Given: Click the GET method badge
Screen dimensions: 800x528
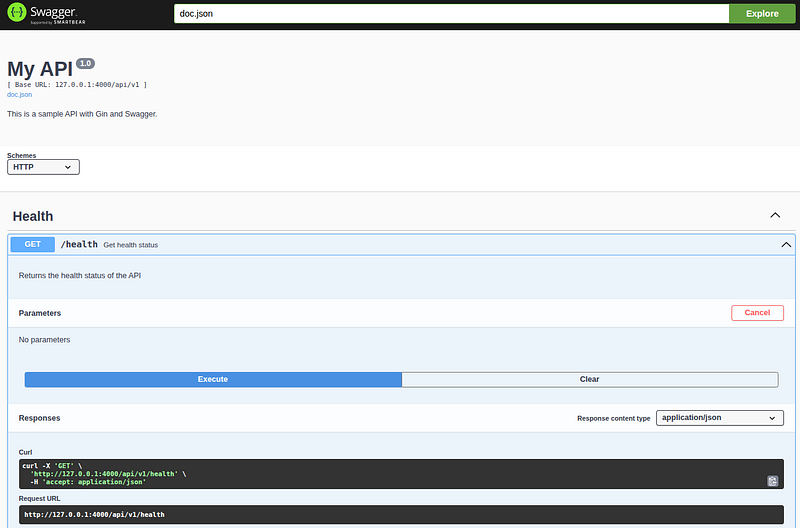Looking at the screenshot, I should click(x=33, y=244).
